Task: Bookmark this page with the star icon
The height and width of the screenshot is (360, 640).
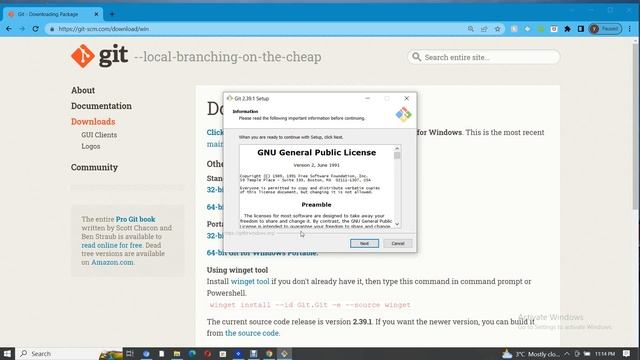Action: point(498,29)
